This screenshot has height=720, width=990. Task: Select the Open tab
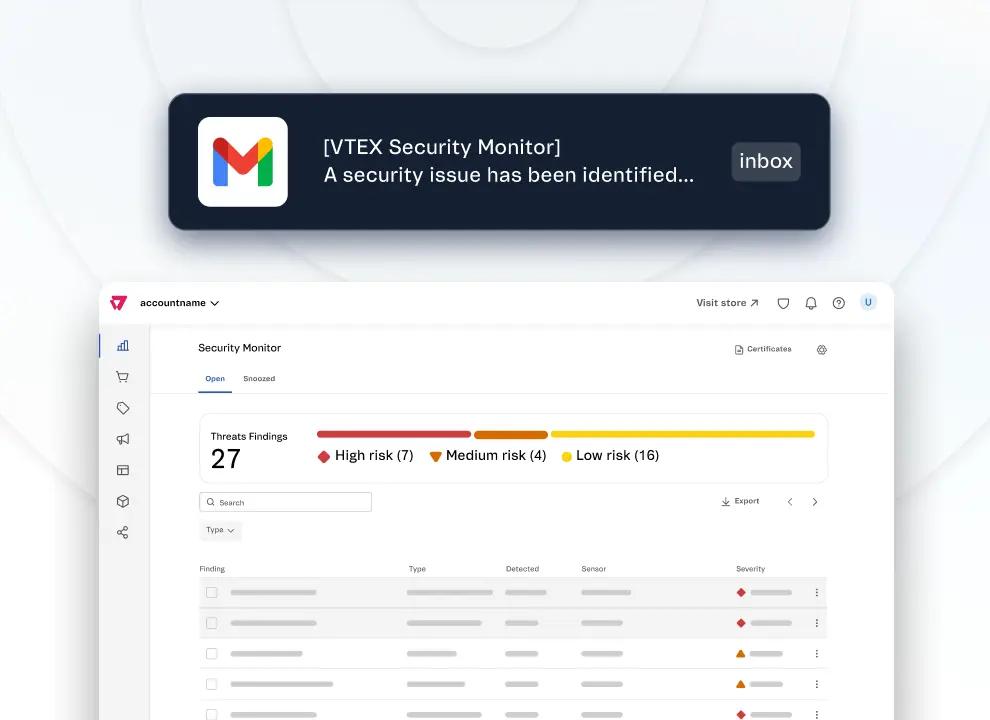pos(215,379)
